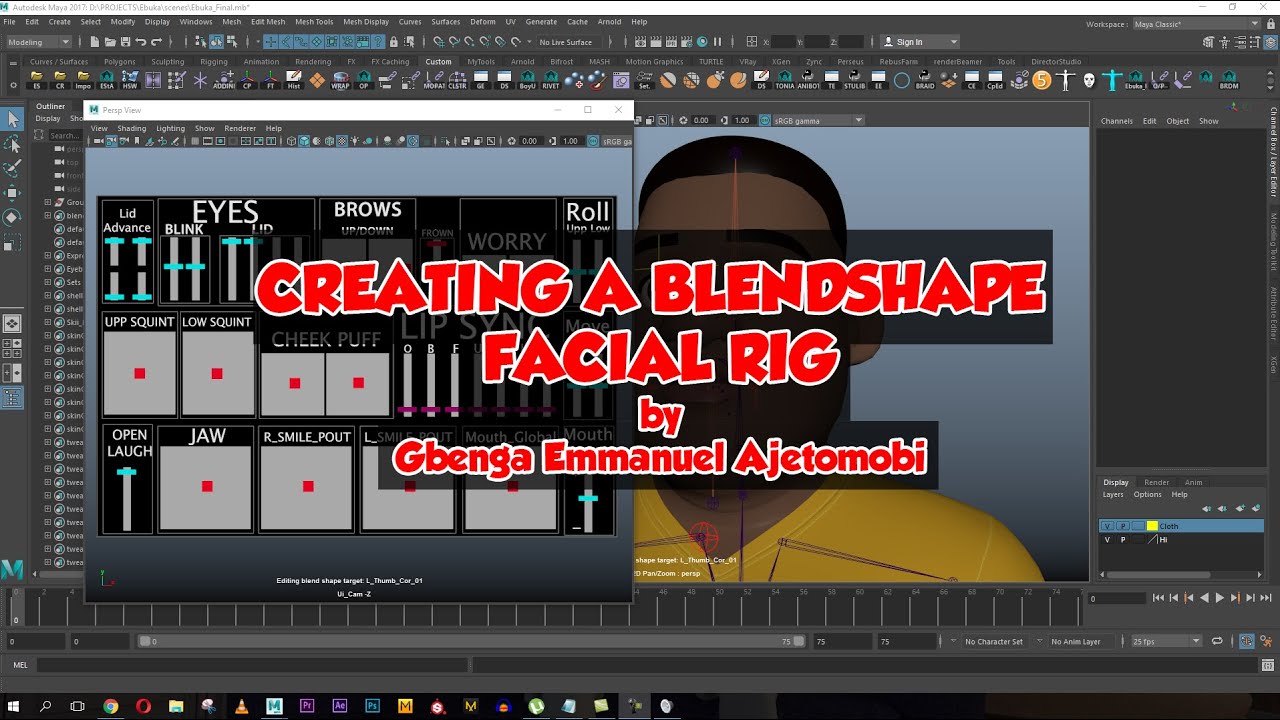Toggle visibility V of Hi layer

click(1107, 540)
